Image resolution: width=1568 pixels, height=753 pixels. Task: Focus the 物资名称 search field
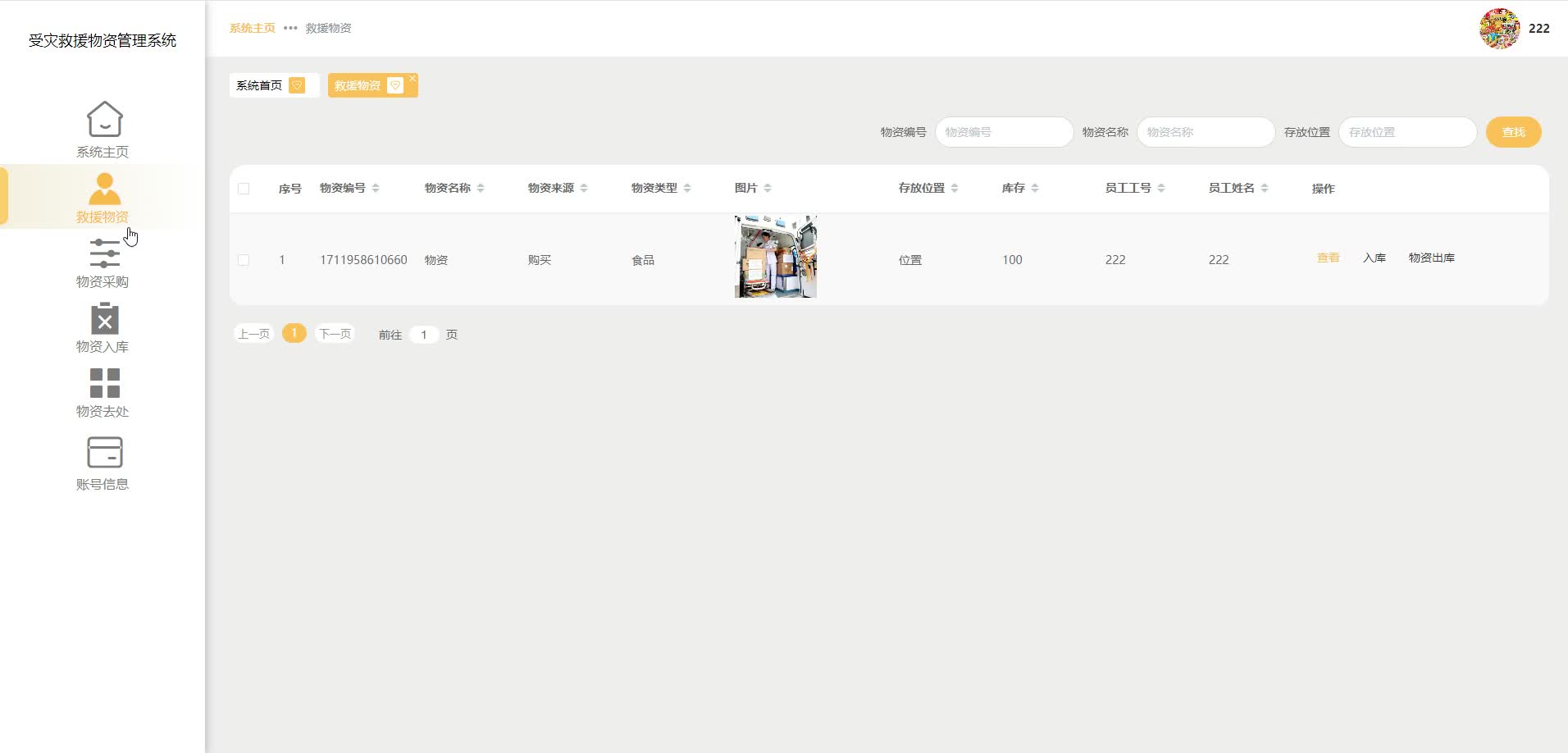tap(1206, 132)
